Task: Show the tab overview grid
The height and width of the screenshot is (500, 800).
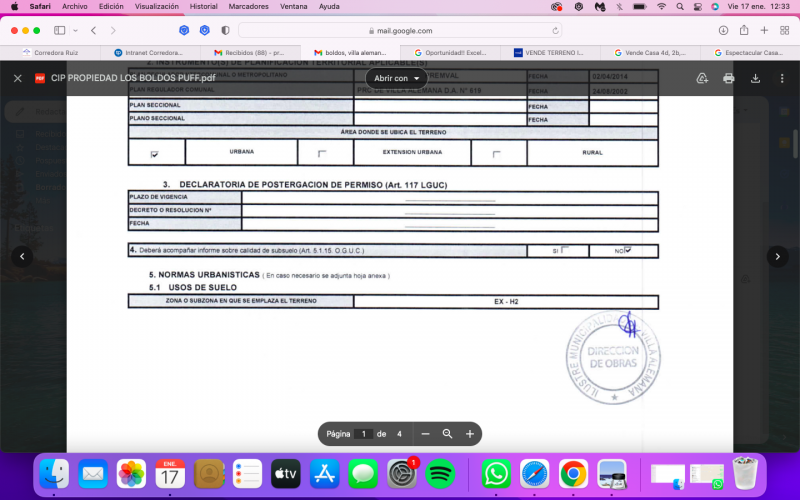Action: point(785,31)
